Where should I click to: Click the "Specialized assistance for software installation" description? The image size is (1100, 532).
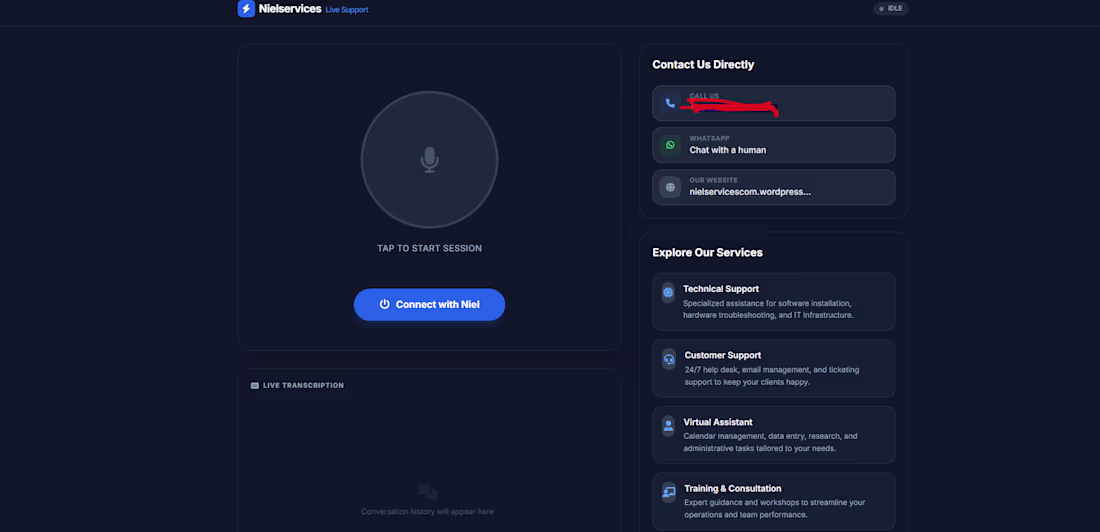tap(768, 309)
